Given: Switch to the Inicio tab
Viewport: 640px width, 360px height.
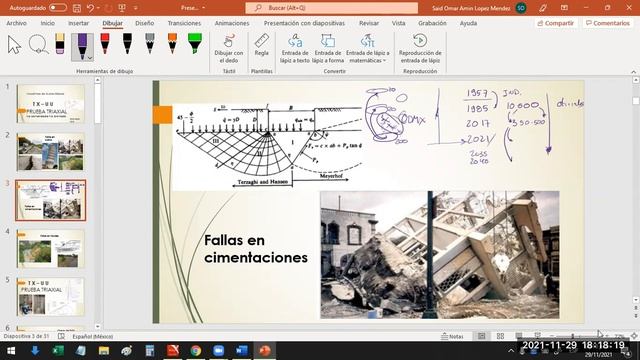Looking at the screenshot, I should pos(47,23).
